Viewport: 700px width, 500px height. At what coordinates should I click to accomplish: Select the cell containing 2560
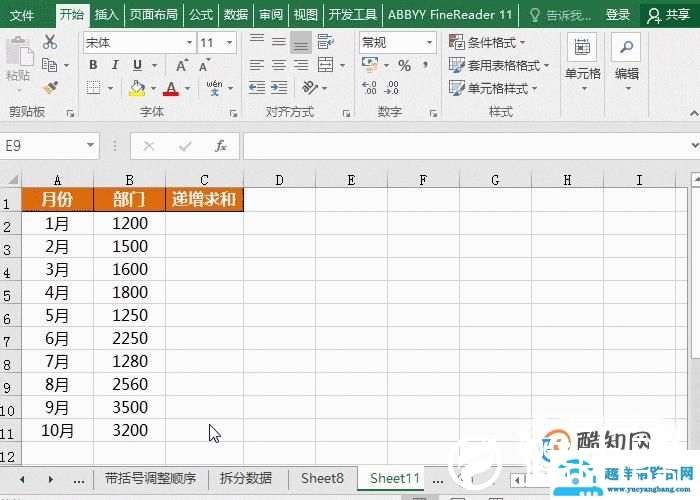129,384
